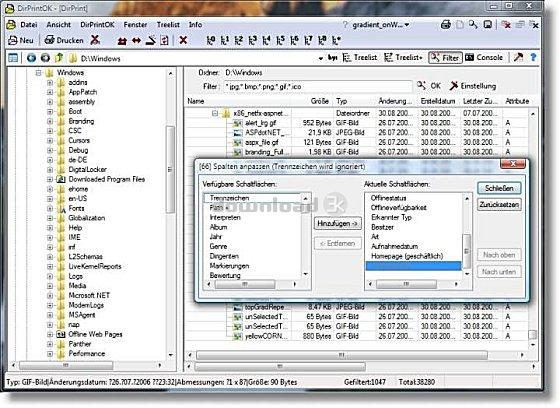Click the back navigation arrow icon
This screenshot has width=560, height=408.
(31, 58)
